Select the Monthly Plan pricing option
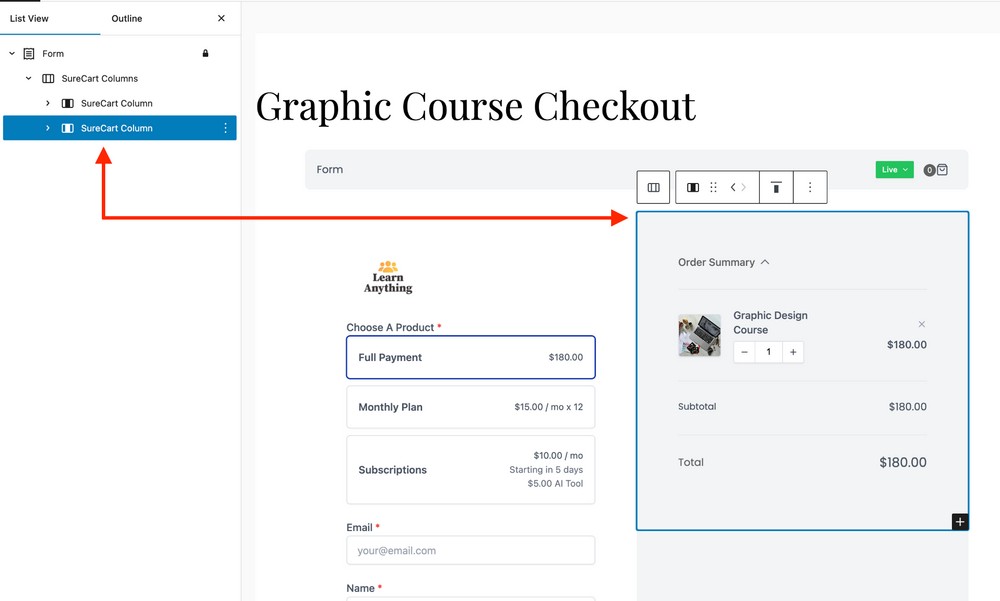 click(x=470, y=407)
